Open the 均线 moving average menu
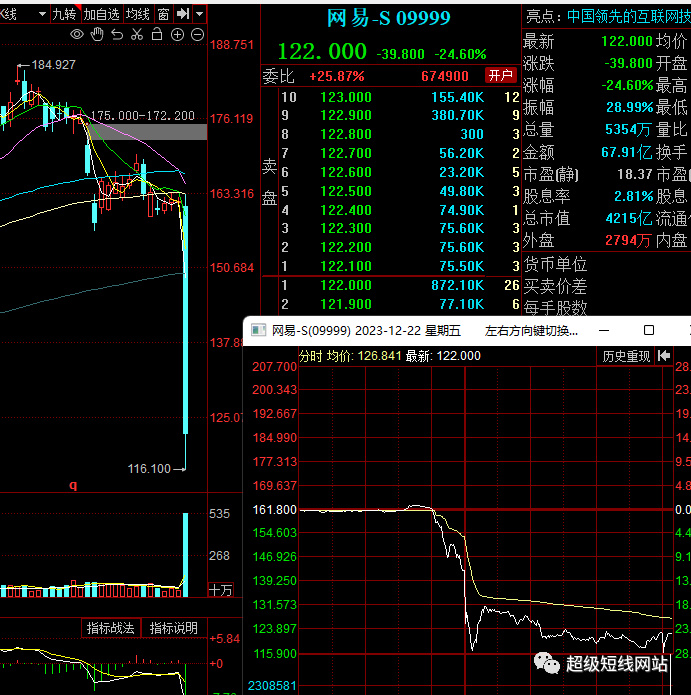Image resolution: width=691 pixels, height=695 pixels. pyautogui.click(x=137, y=15)
